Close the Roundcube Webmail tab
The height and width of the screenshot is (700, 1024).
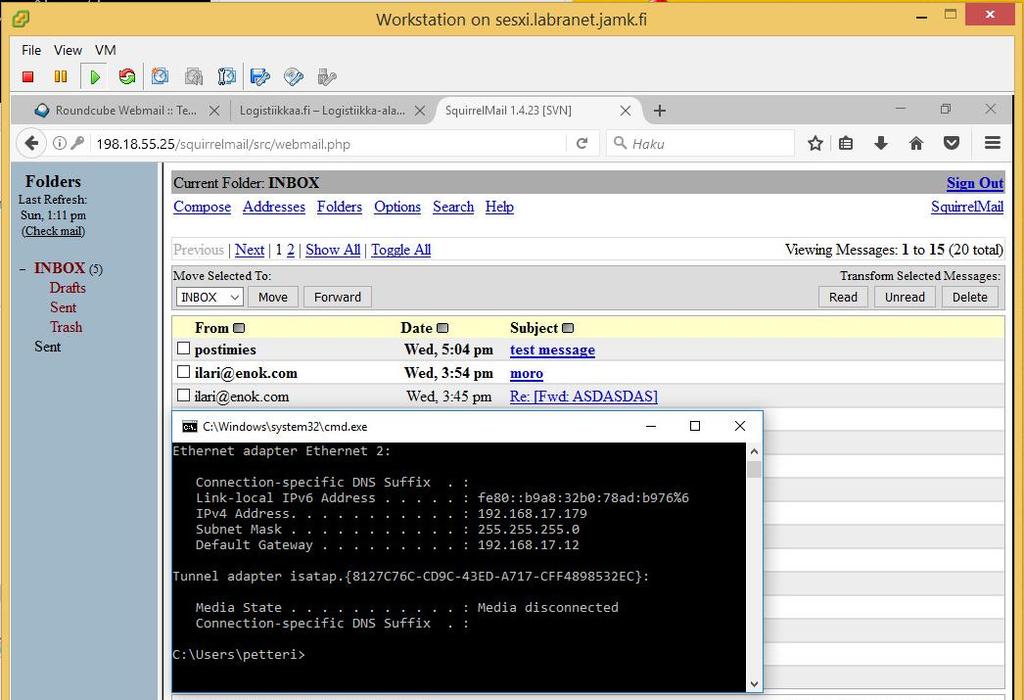pyautogui.click(x=214, y=111)
